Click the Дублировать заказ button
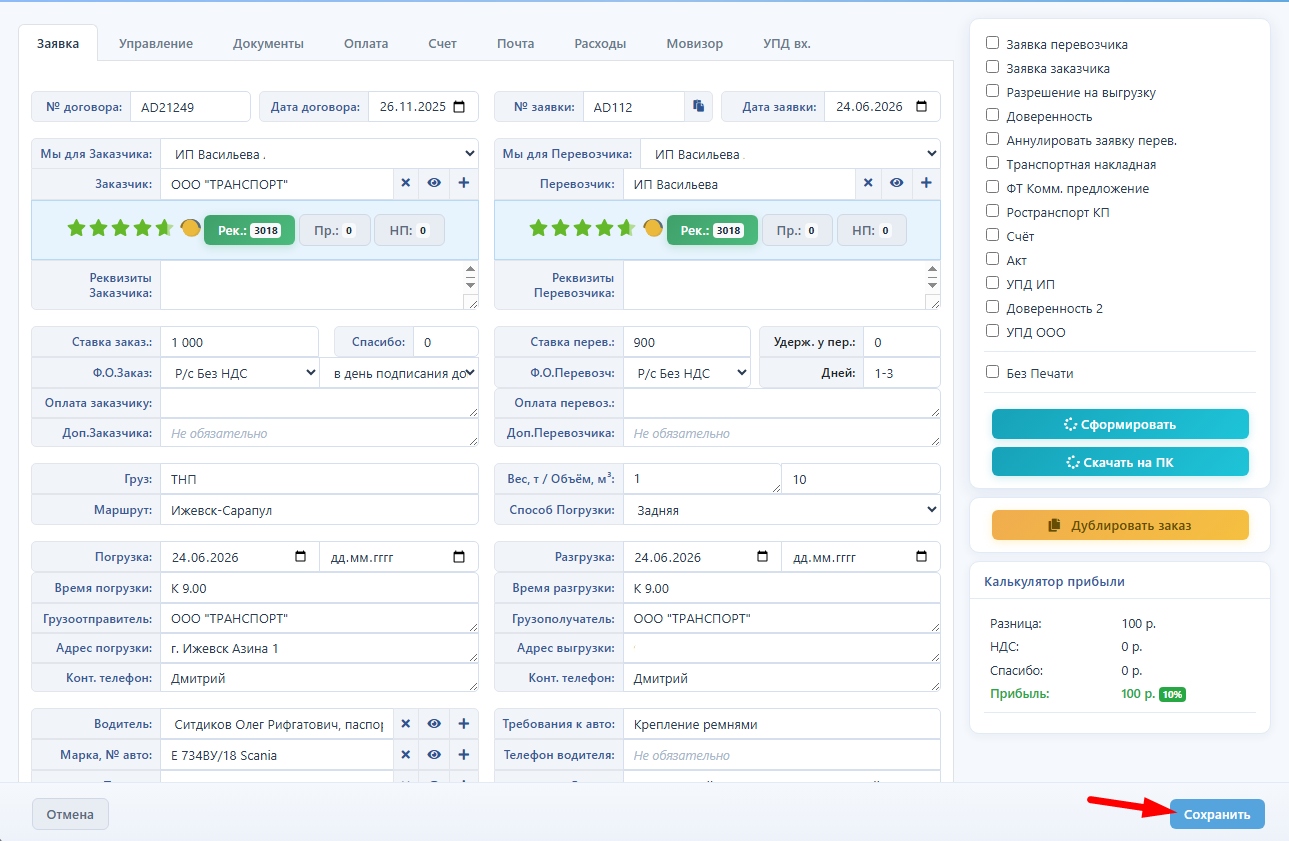The image size is (1289, 841). coord(1120,525)
